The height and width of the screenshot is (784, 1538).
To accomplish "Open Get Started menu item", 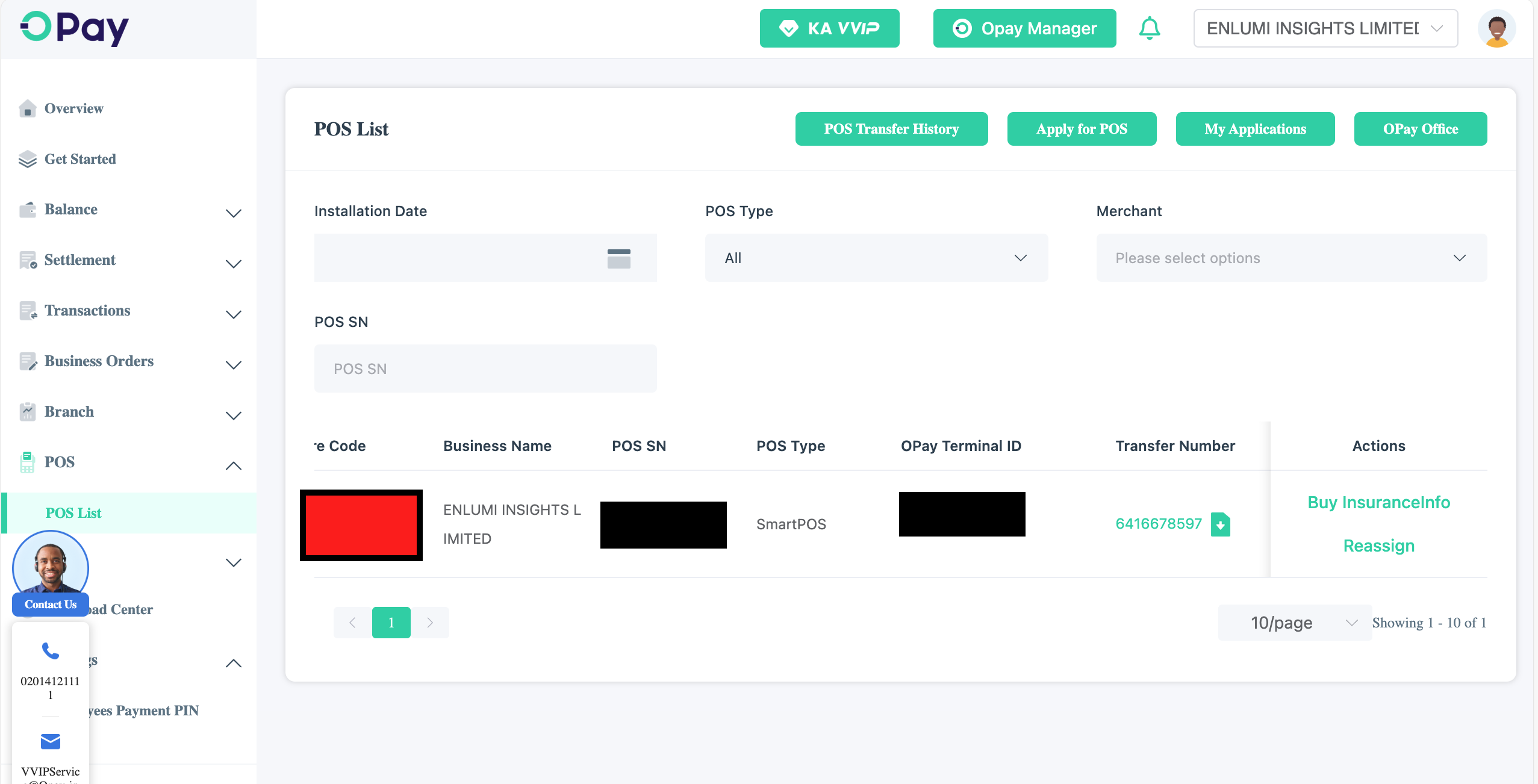I will coord(80,159).
